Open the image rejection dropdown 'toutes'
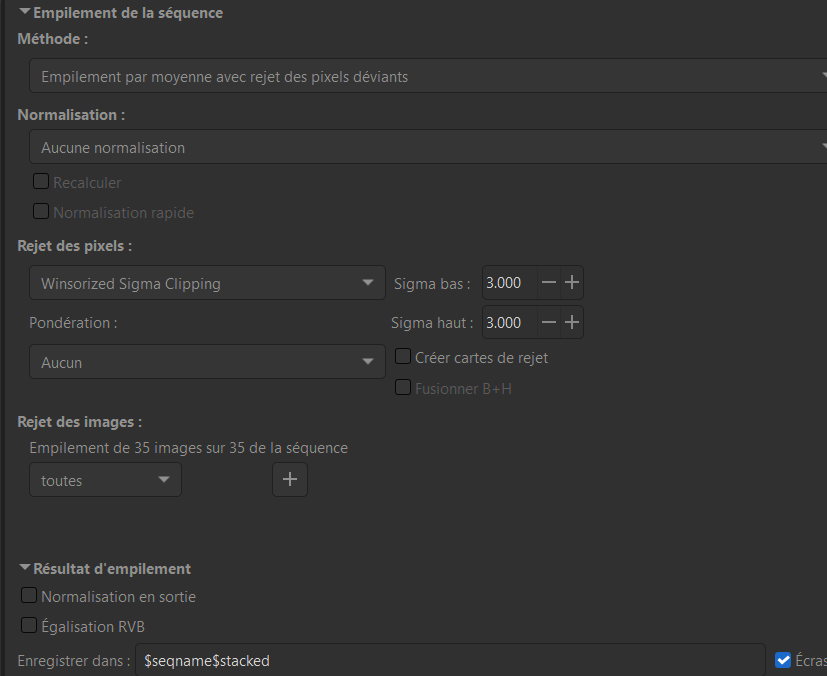Screen dimensions: 827x676 [105, 481]
